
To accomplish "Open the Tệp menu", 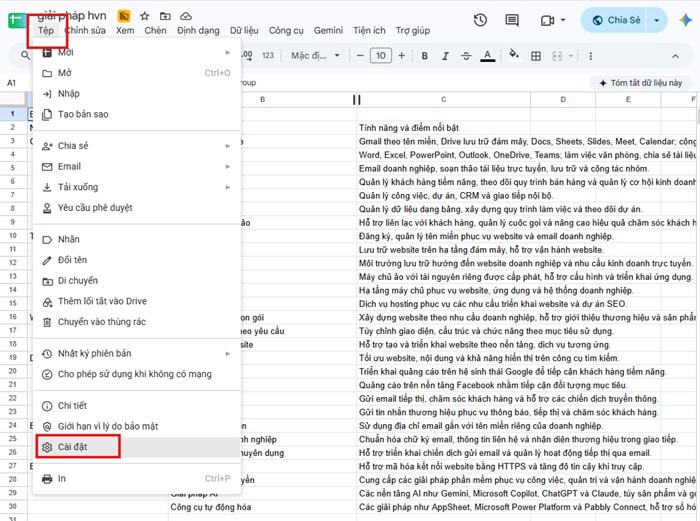I will click(46, 31).
